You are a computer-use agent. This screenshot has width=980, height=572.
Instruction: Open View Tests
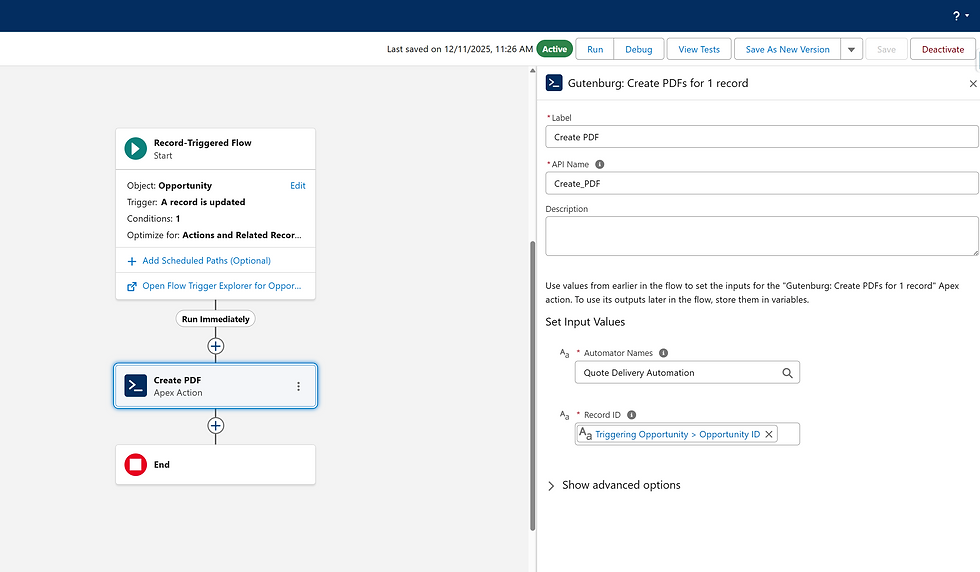(x=699, y=49)
